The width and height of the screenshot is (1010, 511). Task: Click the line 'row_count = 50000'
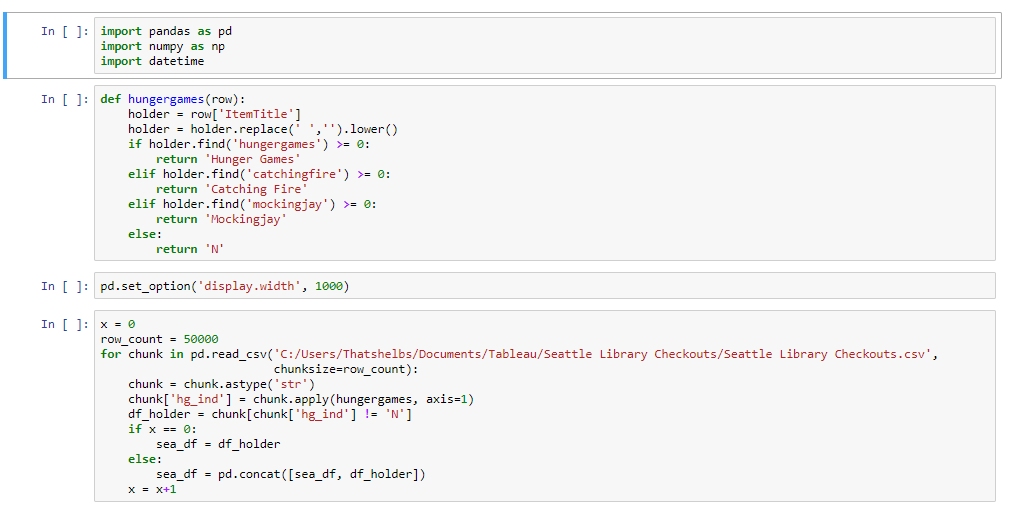(159, 339)
